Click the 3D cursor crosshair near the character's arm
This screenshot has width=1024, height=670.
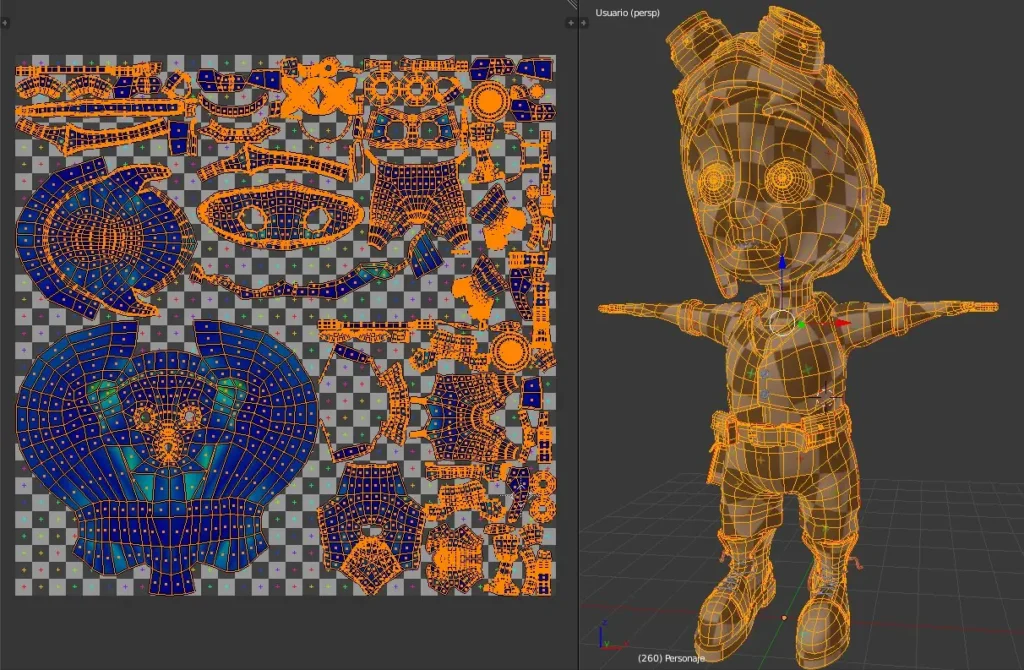pos(826,398)
